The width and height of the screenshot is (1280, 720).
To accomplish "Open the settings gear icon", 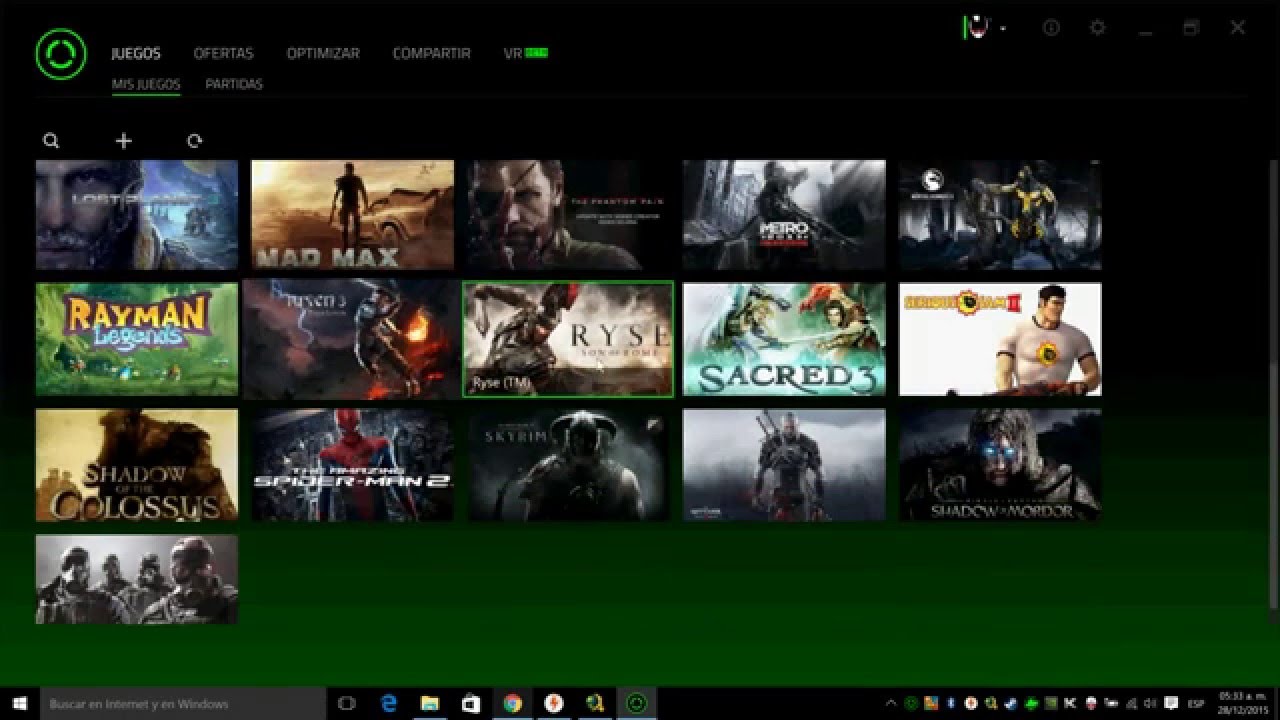I will click(1097, 28).
